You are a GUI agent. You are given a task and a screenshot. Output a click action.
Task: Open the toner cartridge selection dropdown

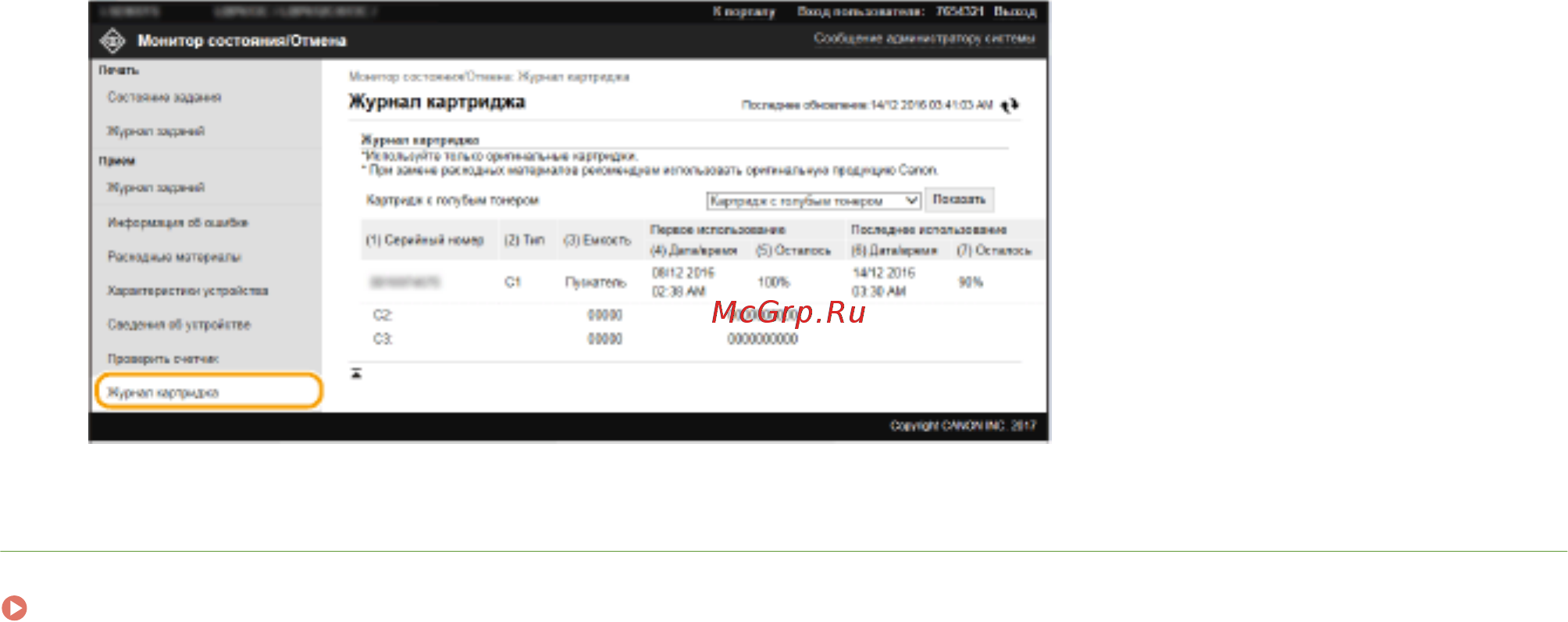814,201
